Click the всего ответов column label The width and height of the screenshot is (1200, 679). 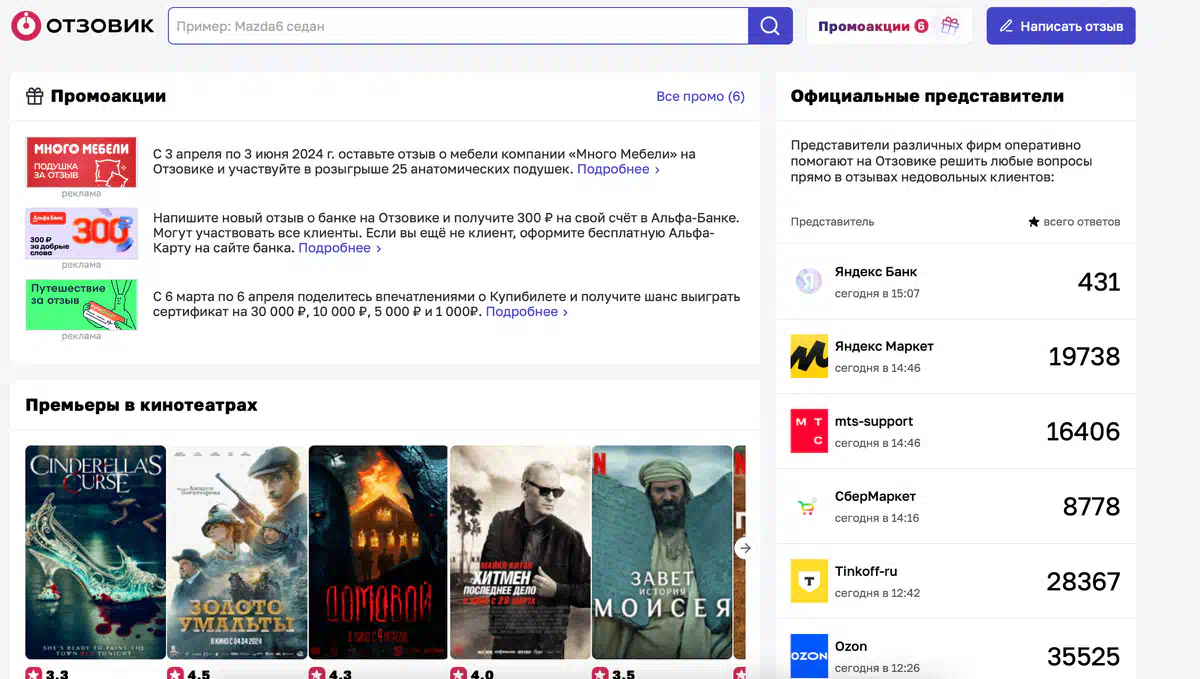[1074, 222]
